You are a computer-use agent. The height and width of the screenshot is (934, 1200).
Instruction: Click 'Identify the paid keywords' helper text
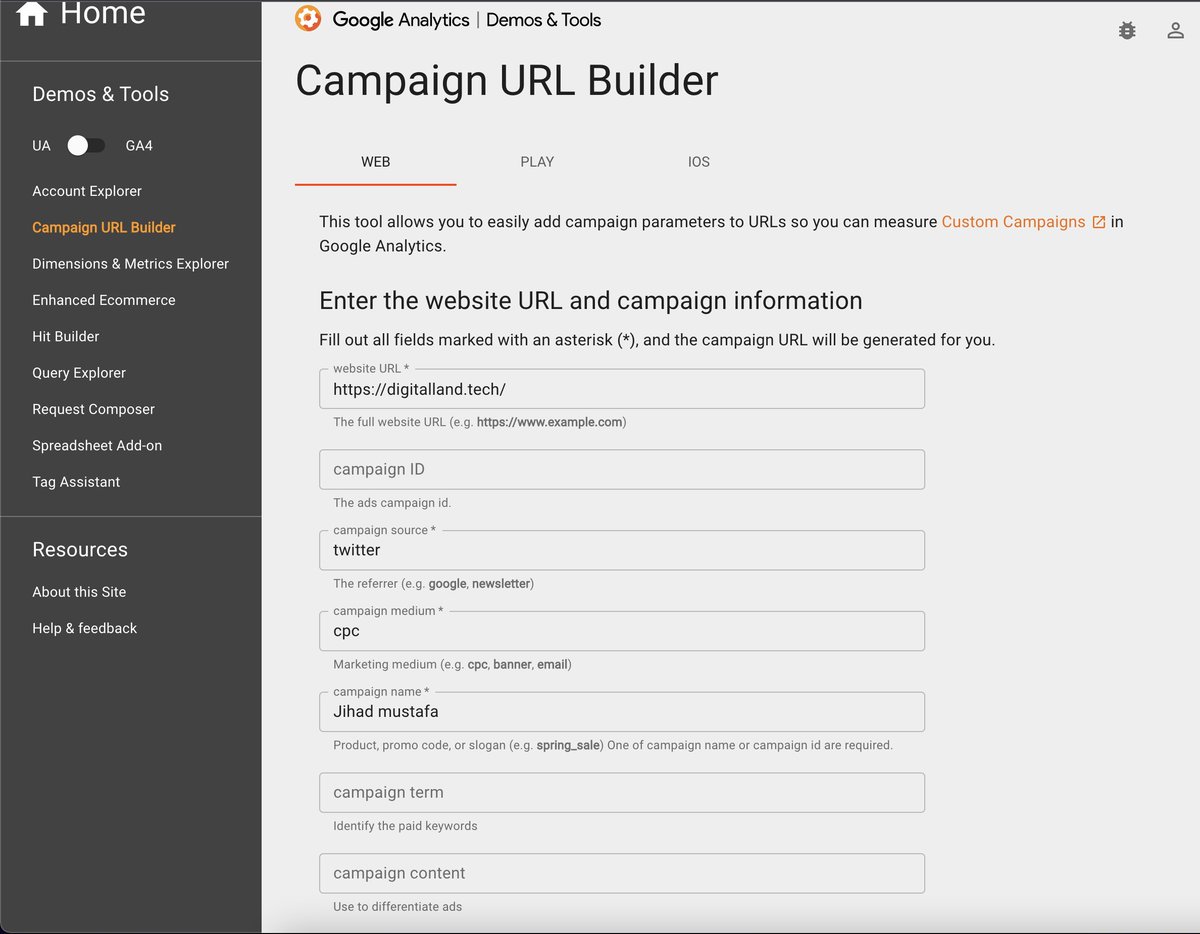pyautogui.click(x=405, y=826)
